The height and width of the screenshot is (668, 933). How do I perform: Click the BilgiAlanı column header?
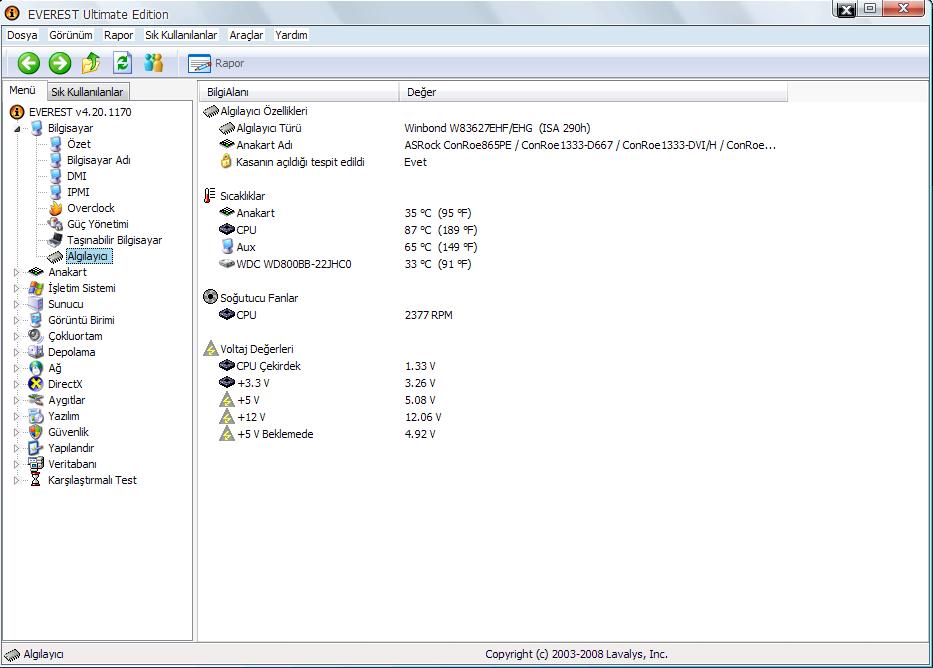pyautogui.click(x=228, y=92)
